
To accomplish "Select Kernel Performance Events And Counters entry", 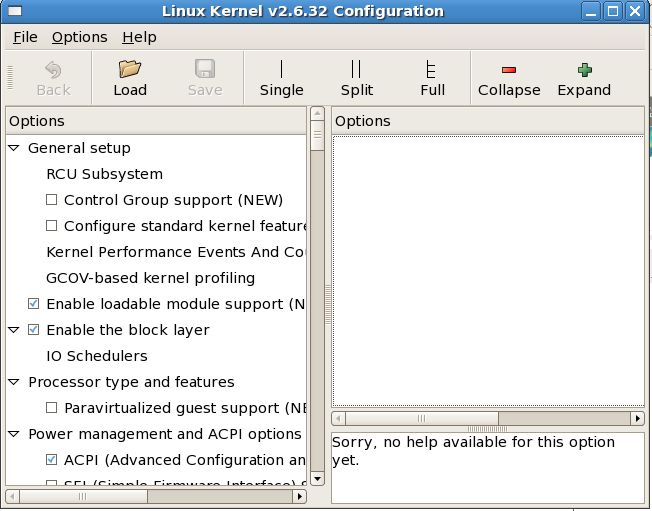I will pos(176,252).
